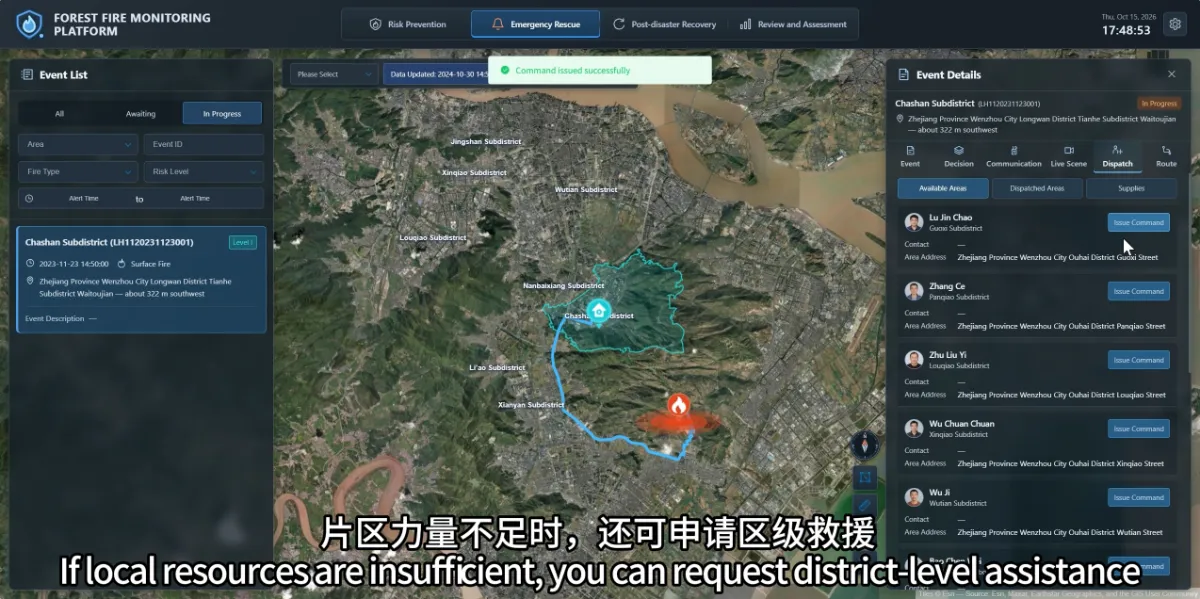Click Wu Chuan Chuan's avatar photo
This screenshot has width=1200, height=599.
[x=914, y=428]
